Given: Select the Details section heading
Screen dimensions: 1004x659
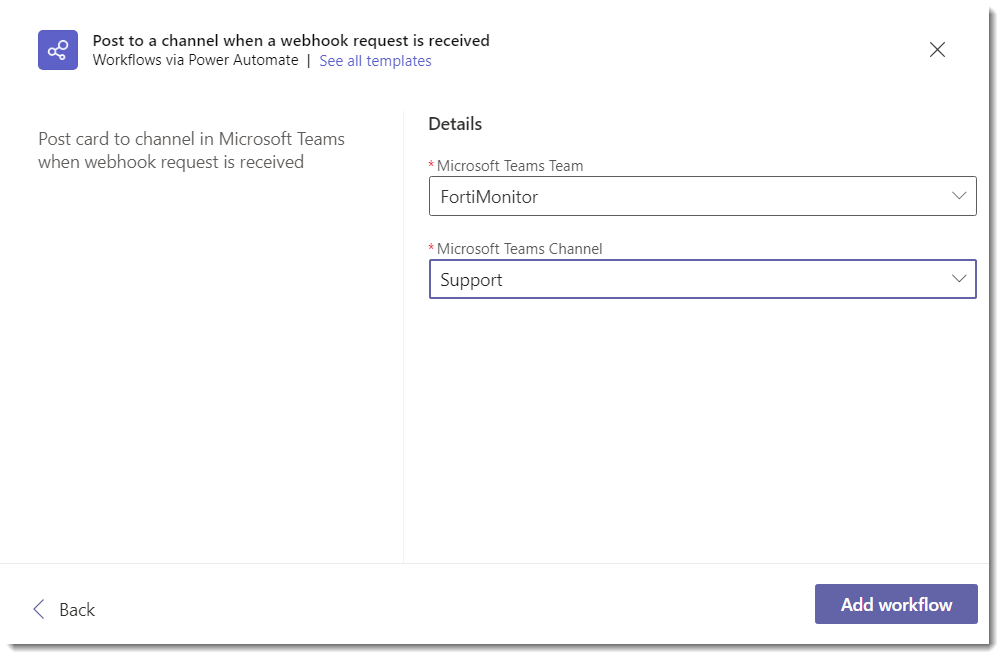Looking at the screenshot, I should [455, 124].
